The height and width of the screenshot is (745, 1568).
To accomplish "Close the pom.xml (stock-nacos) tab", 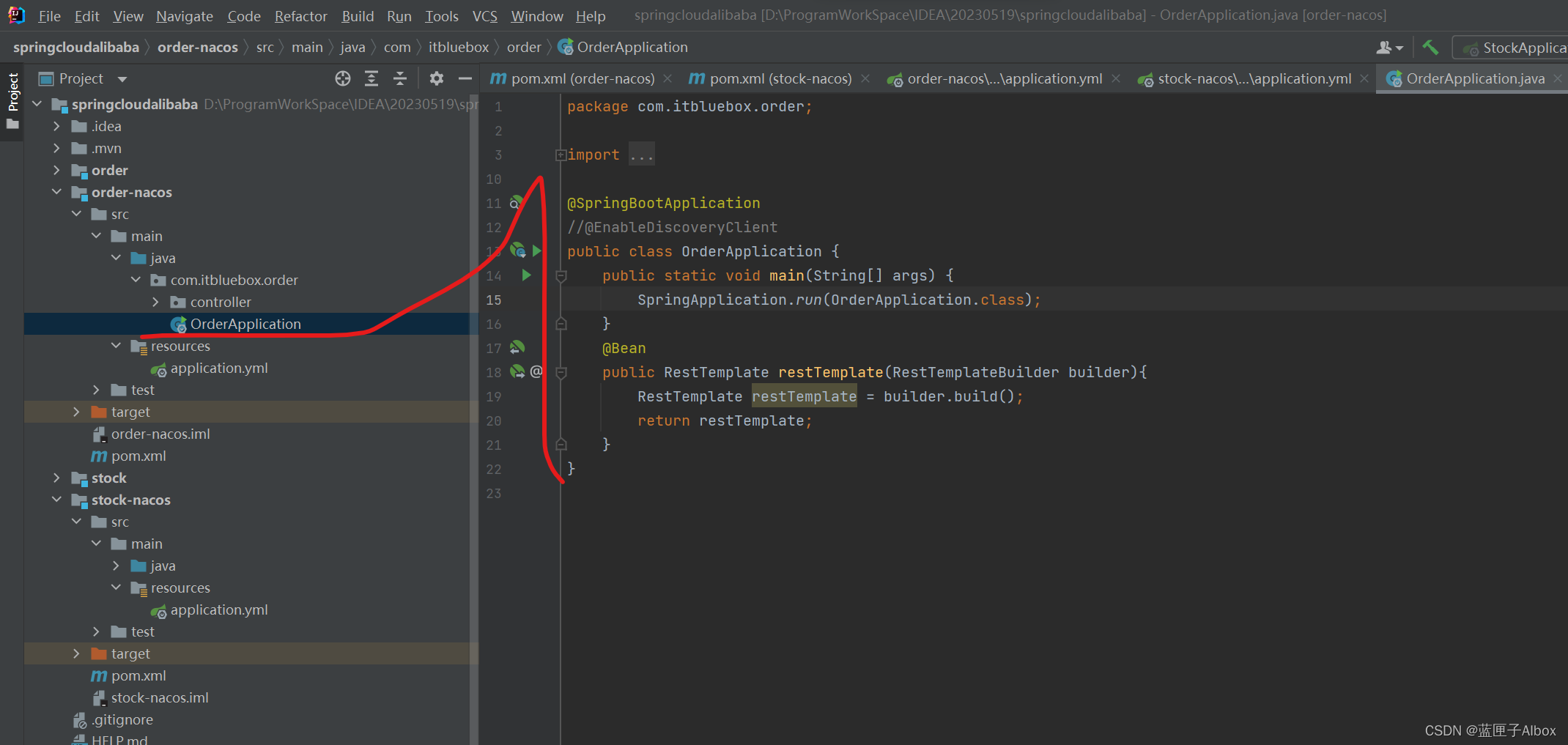I will [x=865, y=78].
